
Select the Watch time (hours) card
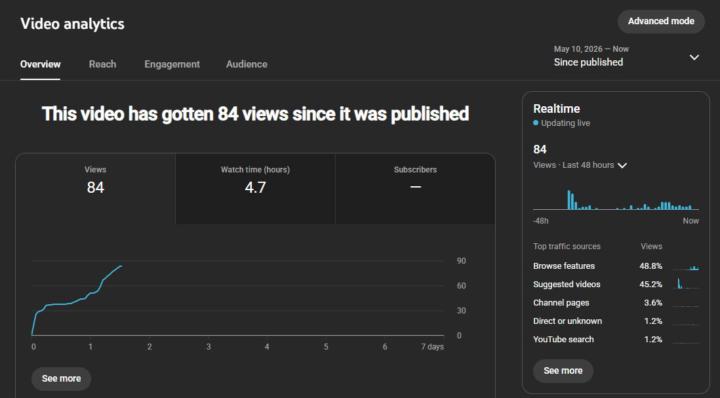255,189
